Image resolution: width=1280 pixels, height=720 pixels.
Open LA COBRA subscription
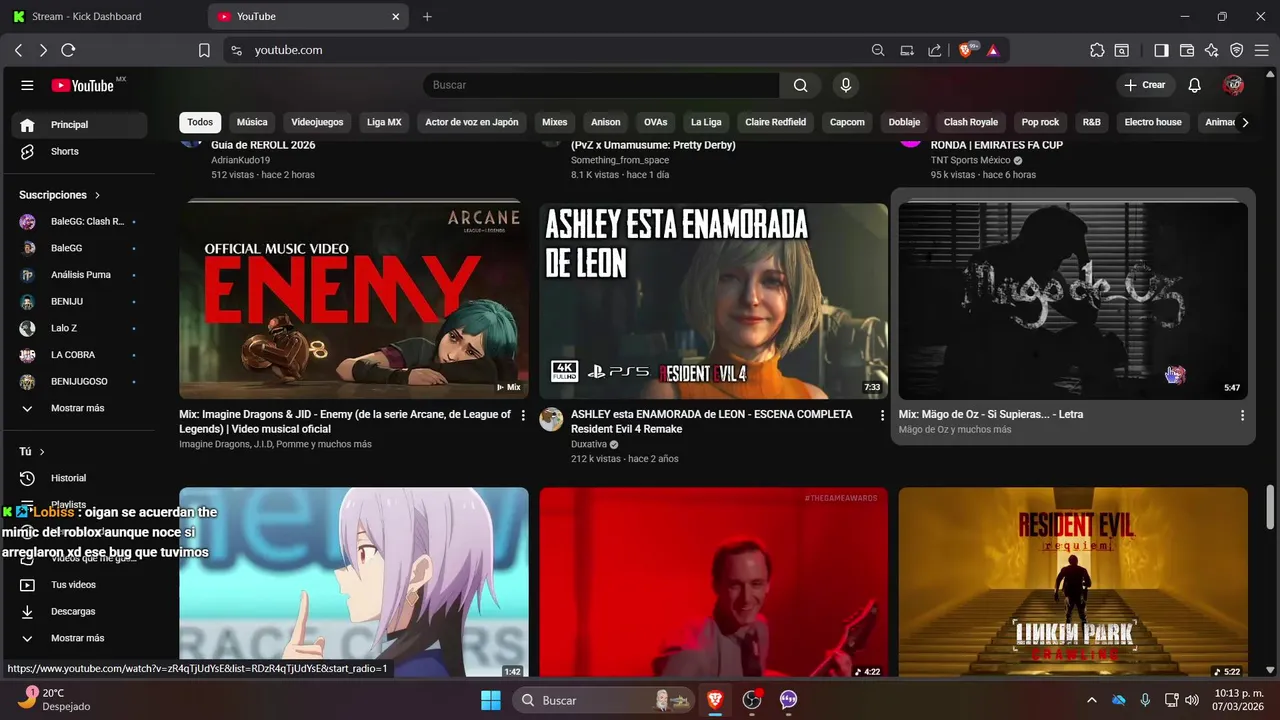[x=79, y=354]
